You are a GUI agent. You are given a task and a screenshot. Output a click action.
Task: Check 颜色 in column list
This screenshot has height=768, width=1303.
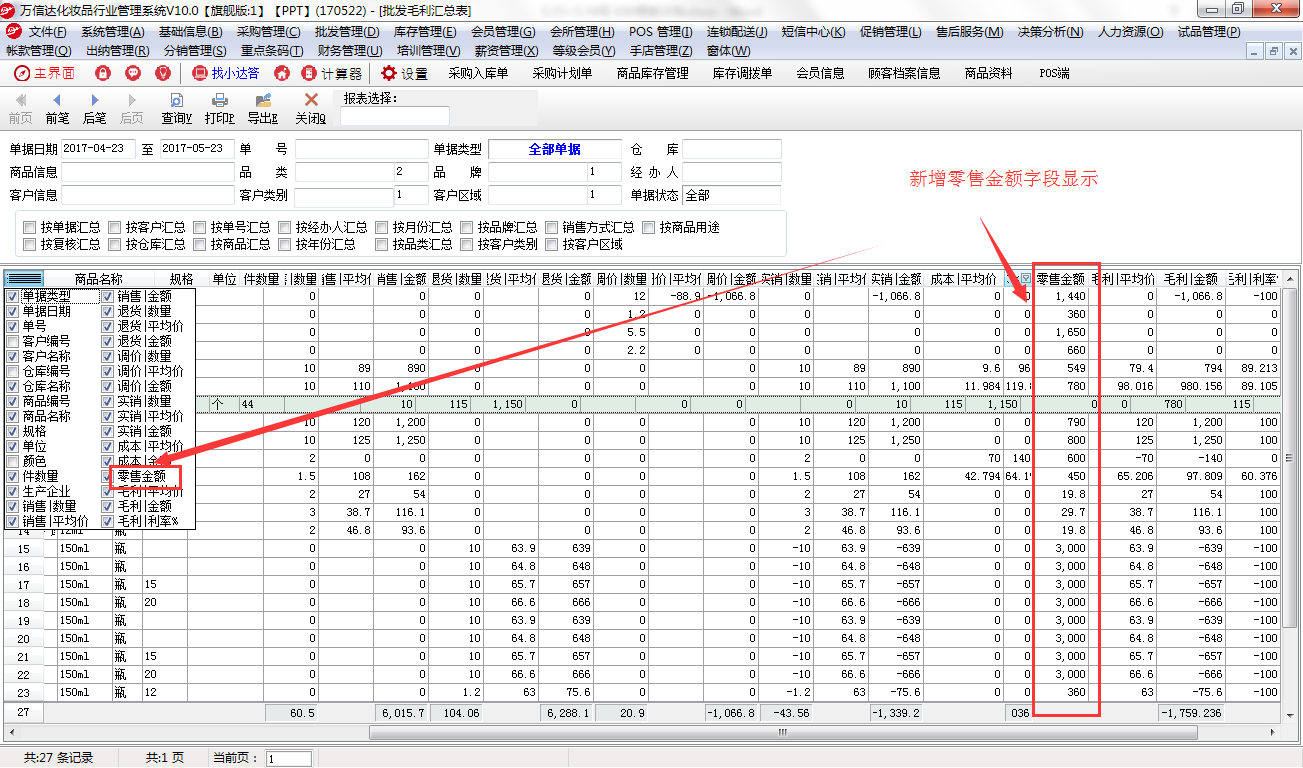coord(13,462)
